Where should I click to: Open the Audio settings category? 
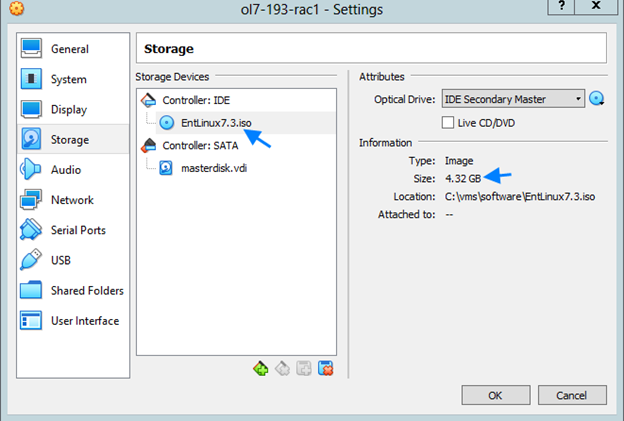click(x=73, y=170)
